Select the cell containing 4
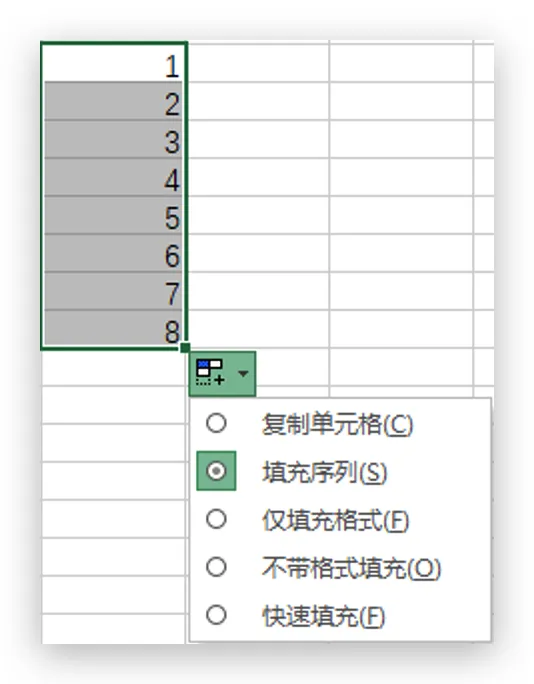Screen dimensions: 534x684 [x=114, y=177]
